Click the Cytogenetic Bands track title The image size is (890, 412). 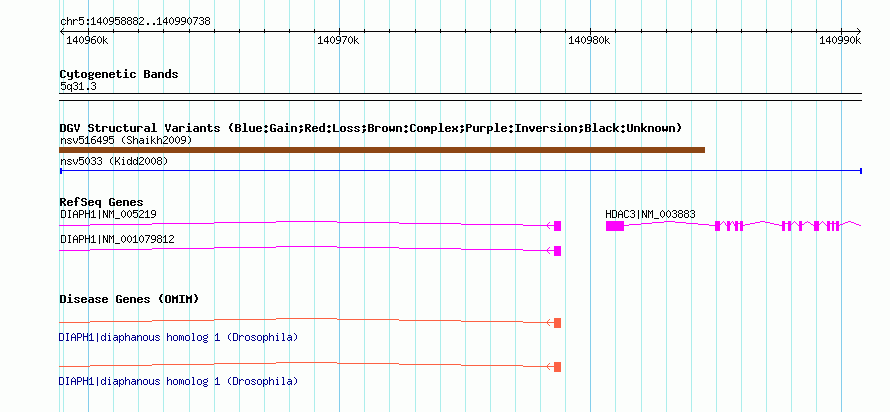pos(119,74)
